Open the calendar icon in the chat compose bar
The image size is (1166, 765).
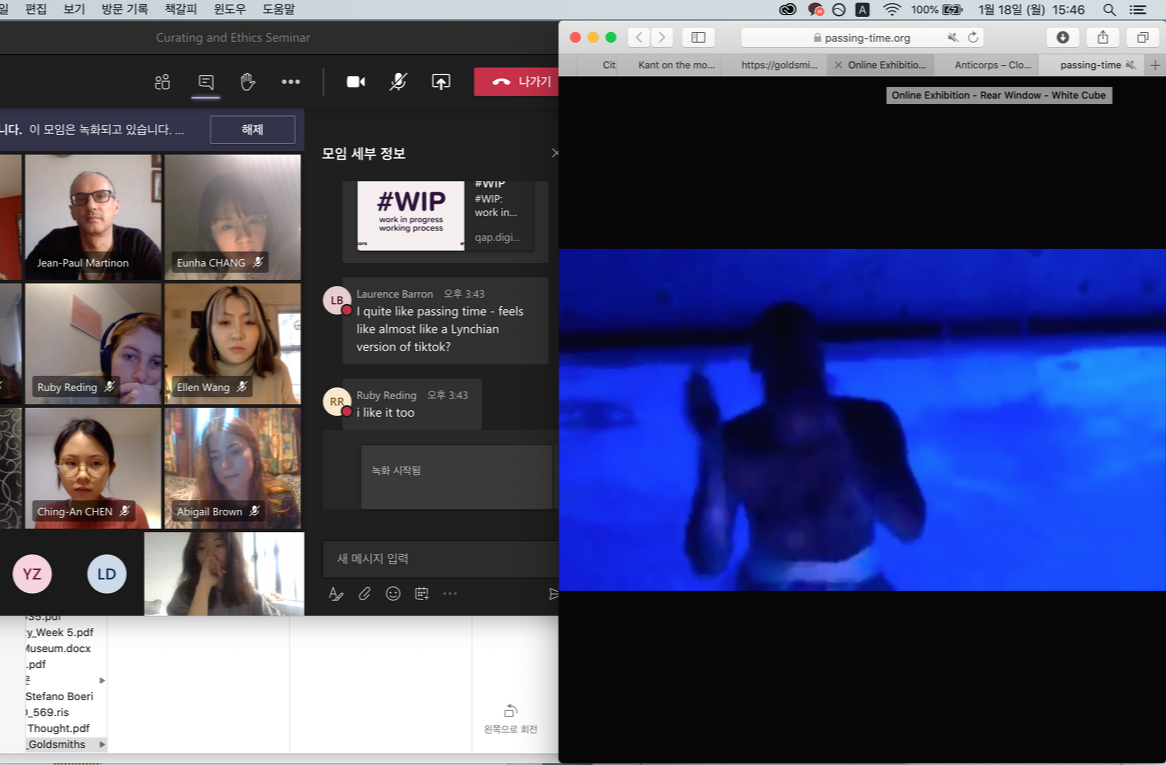pyautogui.click(x=422, y=593)
